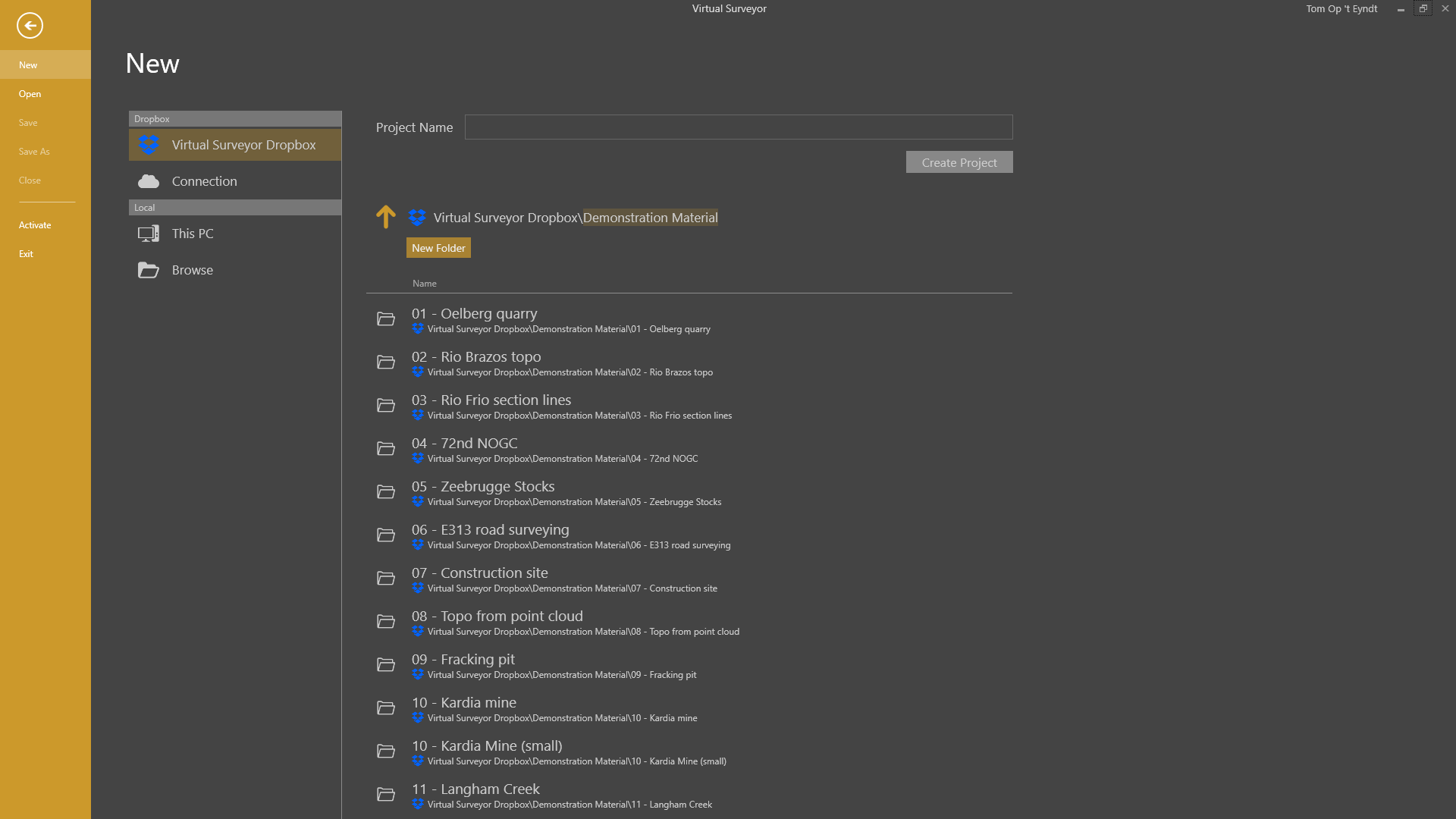Open the 07 - Construction site folder
This screenshot has height=819, width=1456.
[494, 573]
